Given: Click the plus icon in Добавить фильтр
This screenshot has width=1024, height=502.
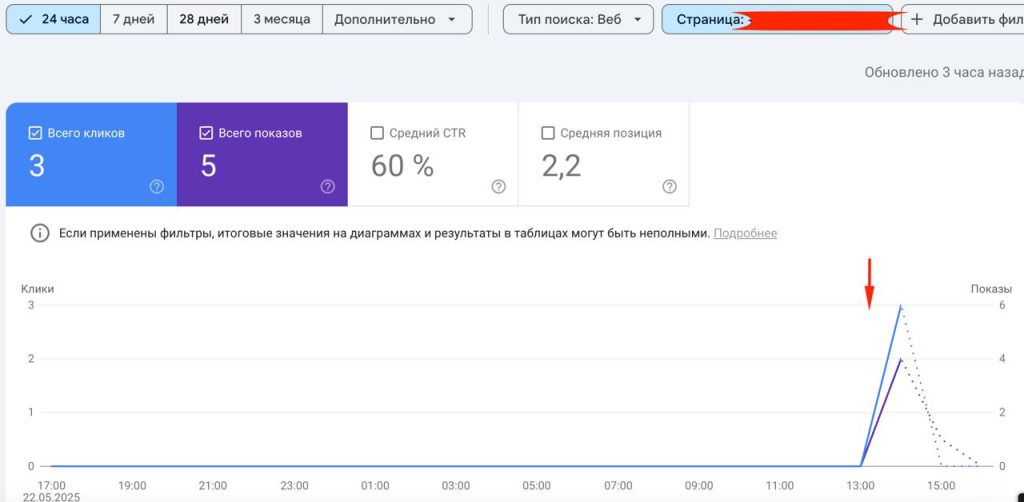Looking at the screenshot, I should [x=917, y=20].
